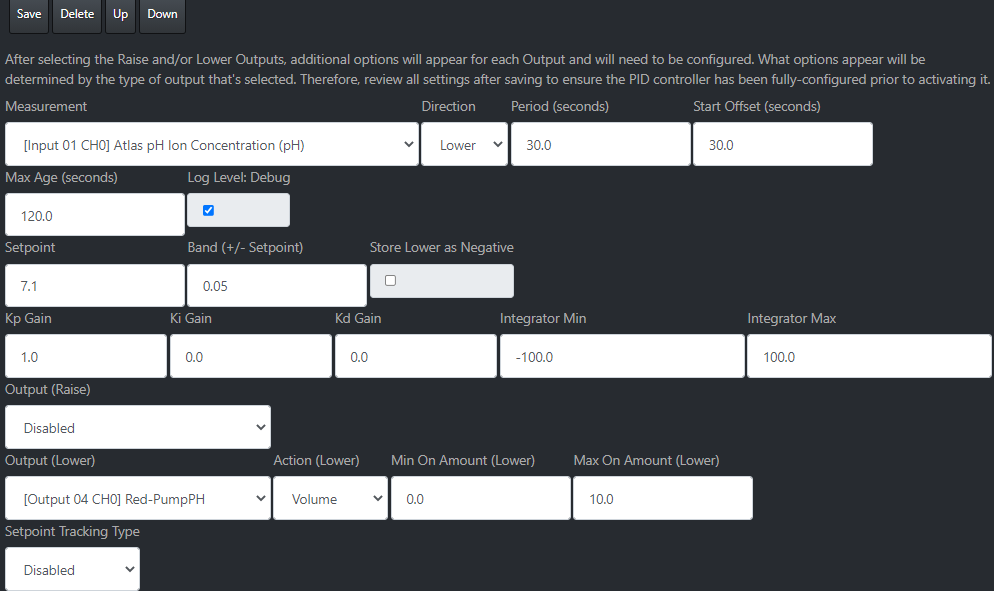
Task: Click the Delete button
Action: [x=76, y=15]
